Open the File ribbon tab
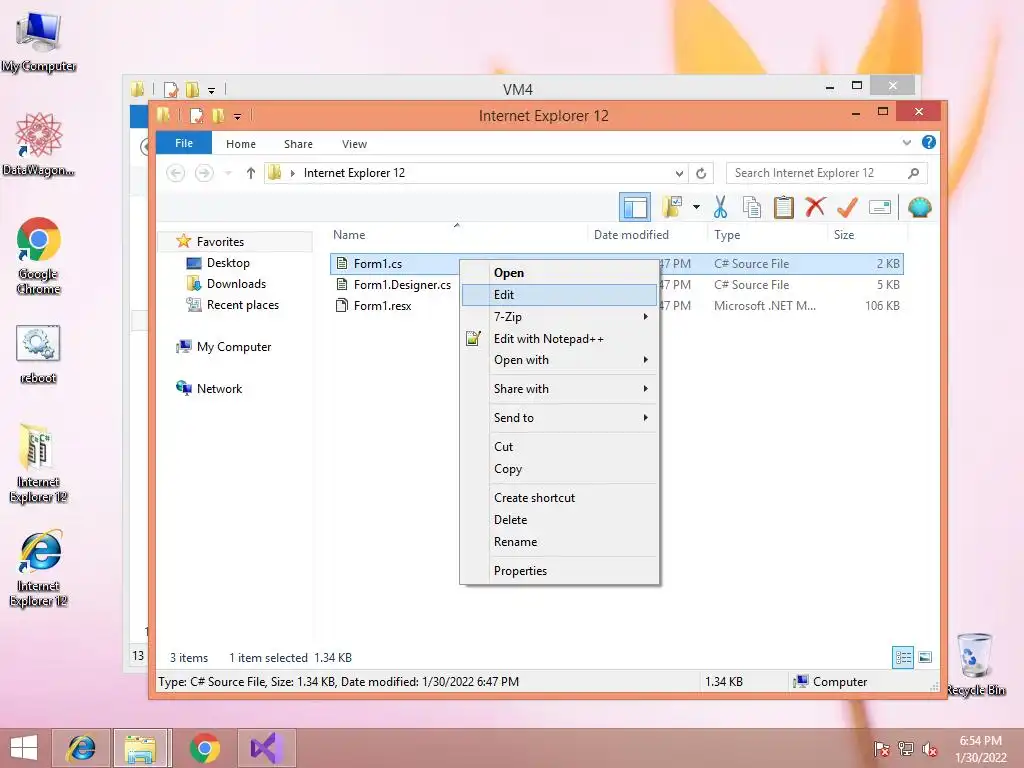This screenshot has width=1024, height=768. point(184,143)
